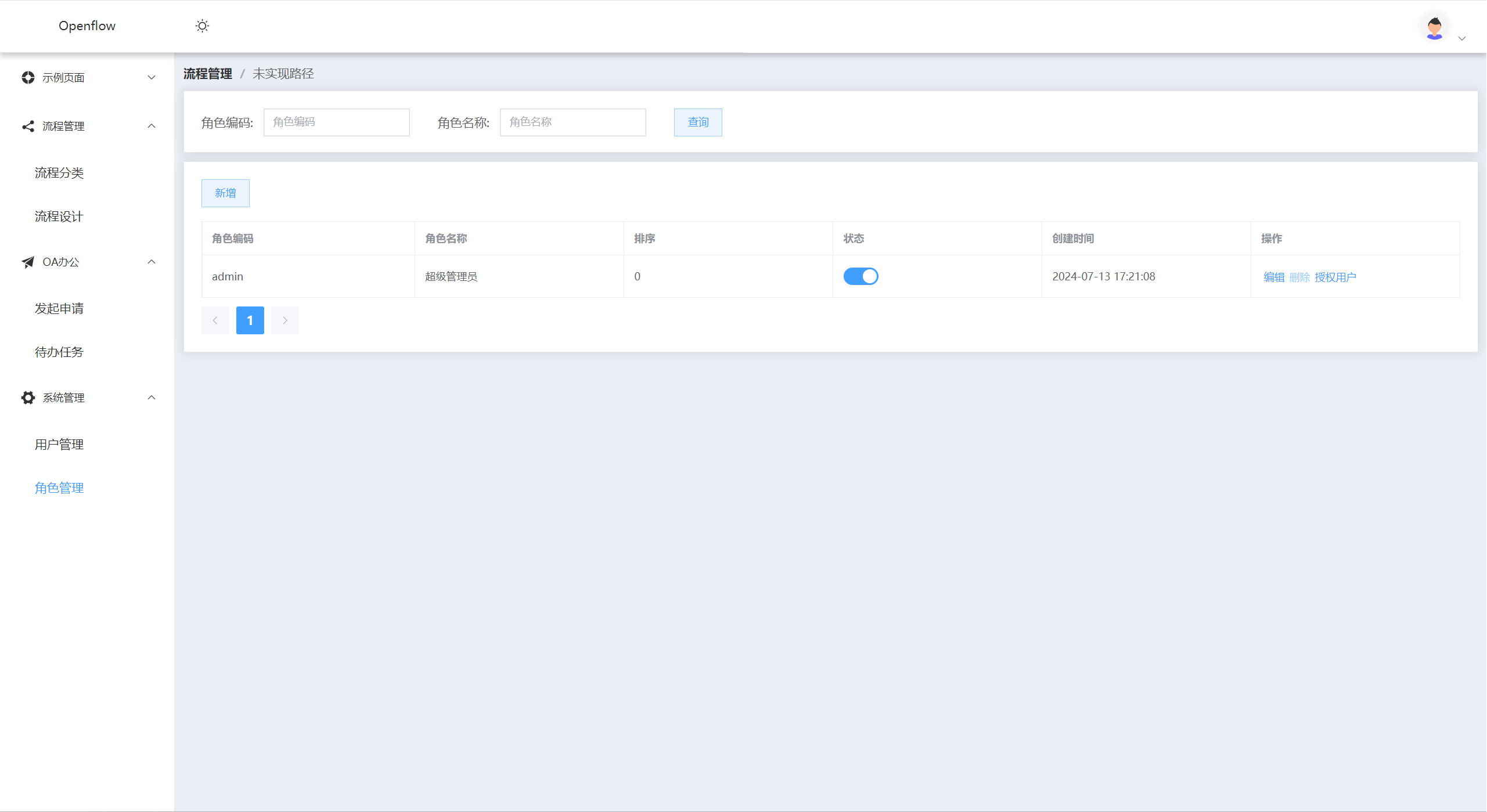The height and width of the screenshot is (812, 1487).
Task: Disable the admin role status switch
Action: (x=860, y=276)
